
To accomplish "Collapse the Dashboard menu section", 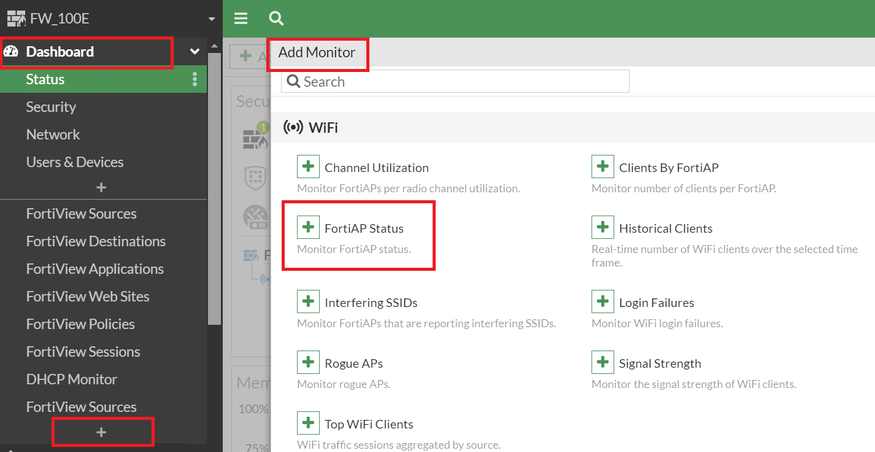I will click(195, 52).
